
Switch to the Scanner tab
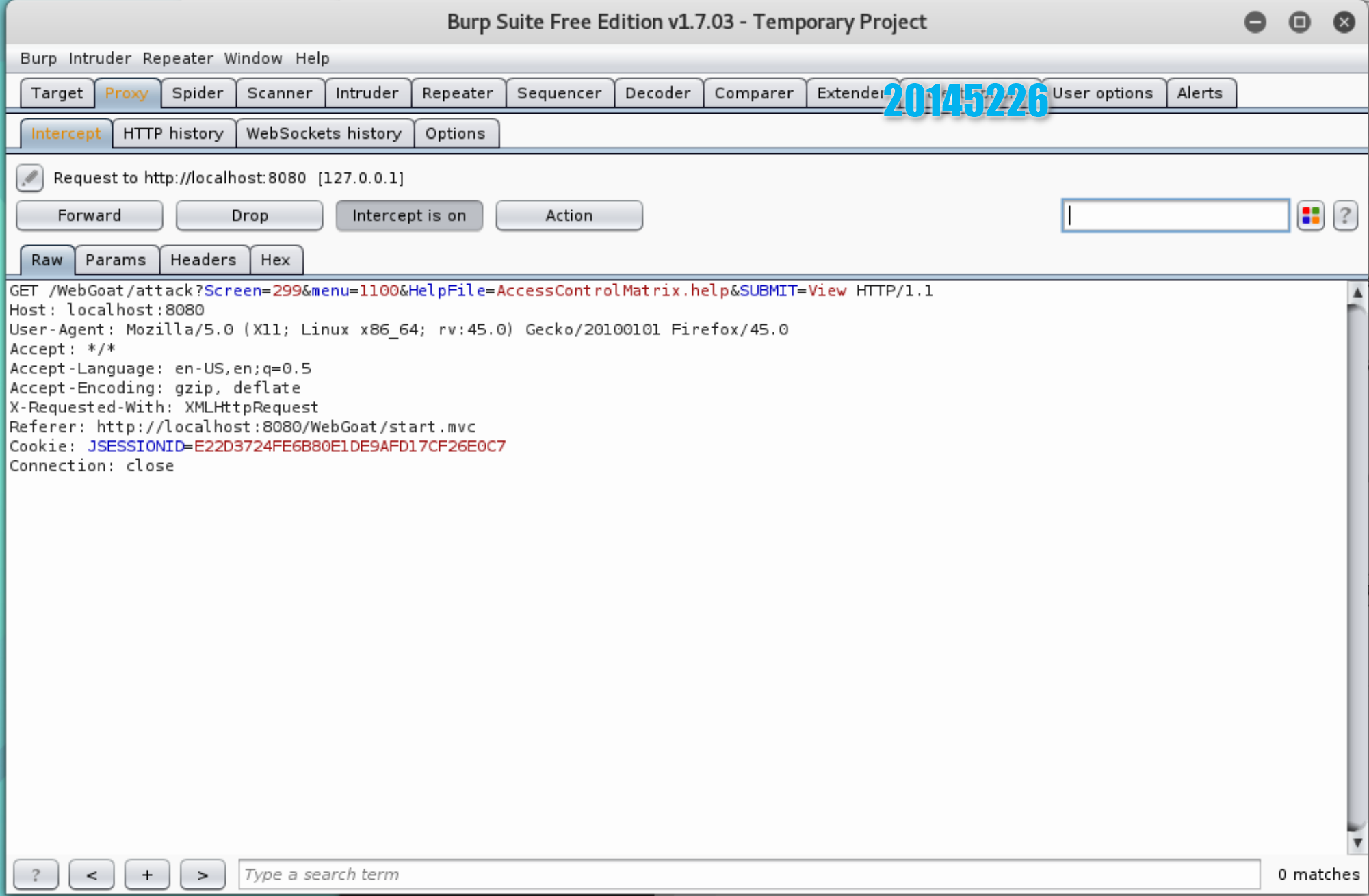tap(279, 93)
